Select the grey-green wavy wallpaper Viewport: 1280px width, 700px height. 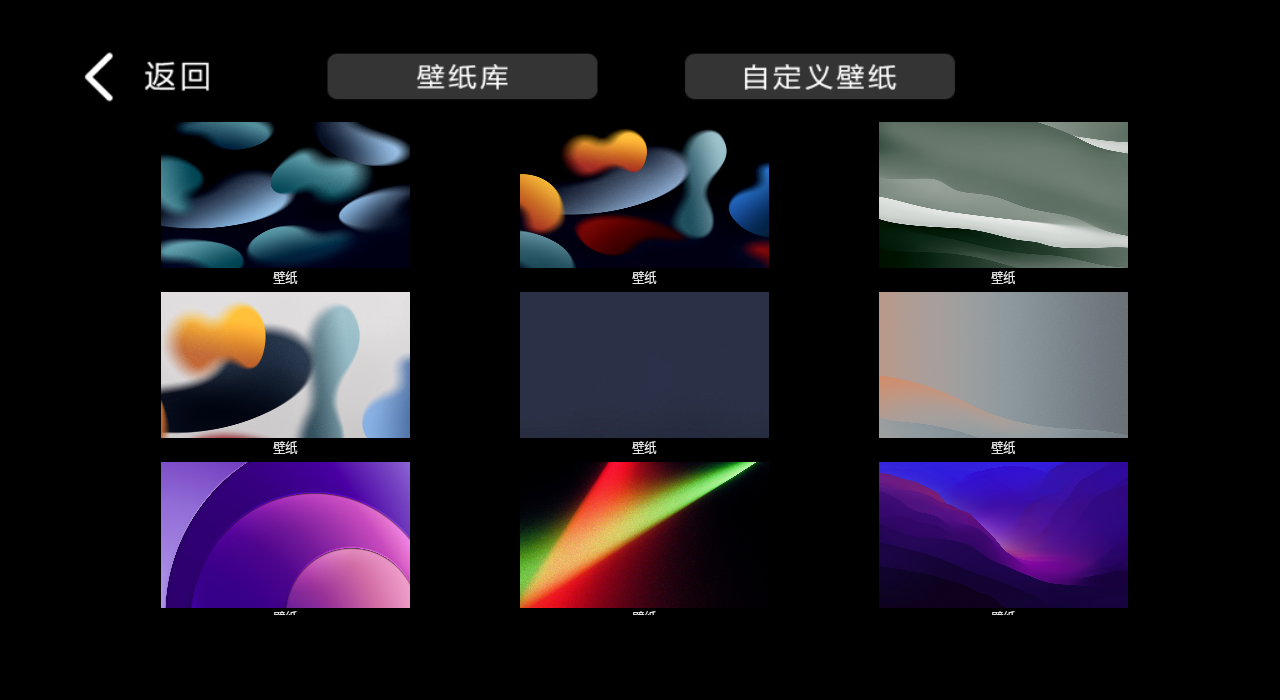1003,195
